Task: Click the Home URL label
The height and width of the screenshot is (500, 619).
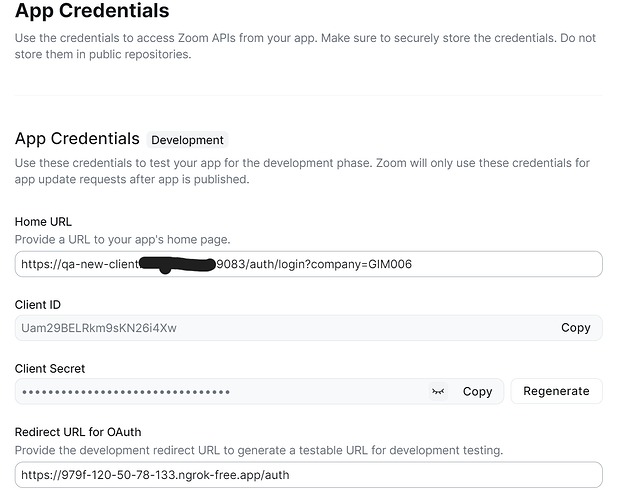Action: (43, 221)
